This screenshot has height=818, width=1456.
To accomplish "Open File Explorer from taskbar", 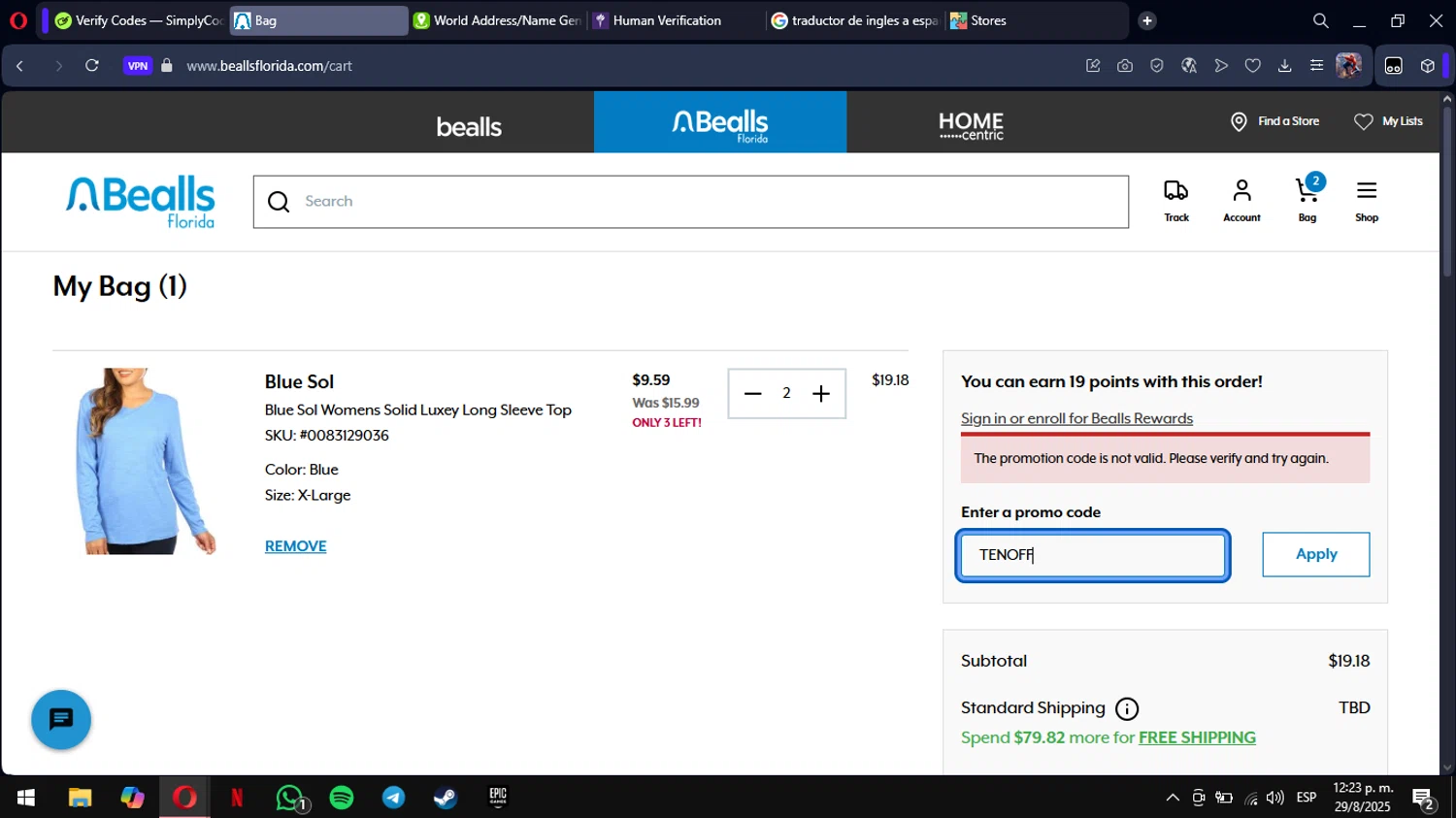I will tap(80, 798).
